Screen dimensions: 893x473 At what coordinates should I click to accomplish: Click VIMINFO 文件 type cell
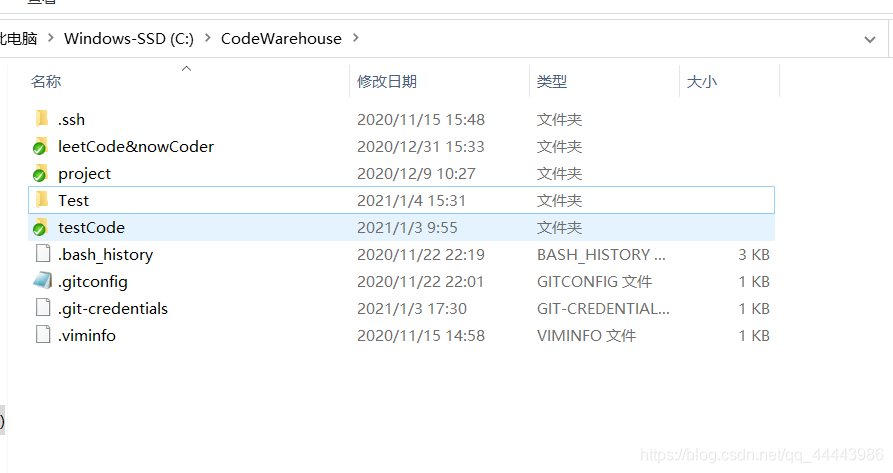point(587,335)
